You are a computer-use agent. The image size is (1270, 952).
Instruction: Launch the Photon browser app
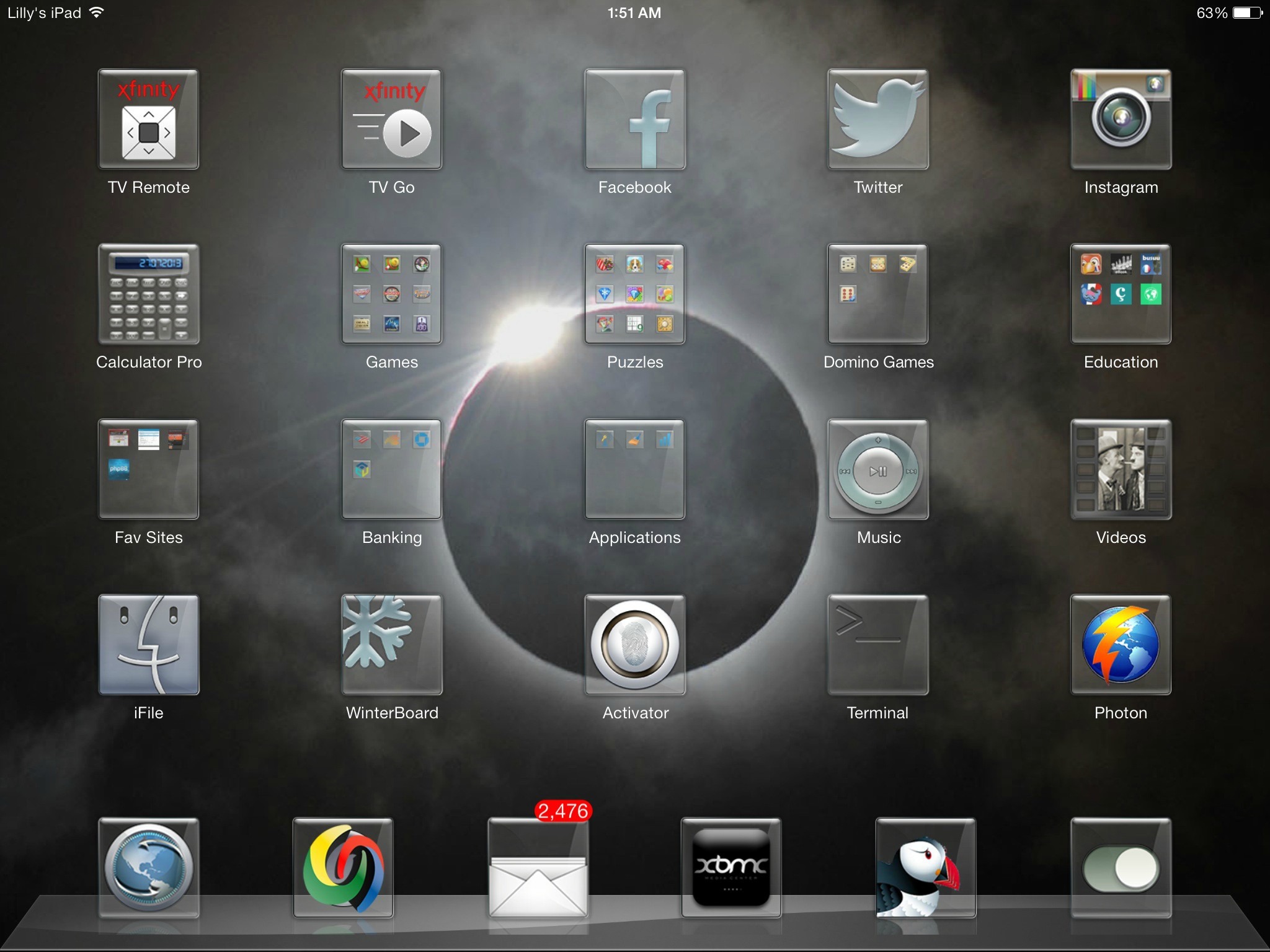click(x=1121, y=645)
